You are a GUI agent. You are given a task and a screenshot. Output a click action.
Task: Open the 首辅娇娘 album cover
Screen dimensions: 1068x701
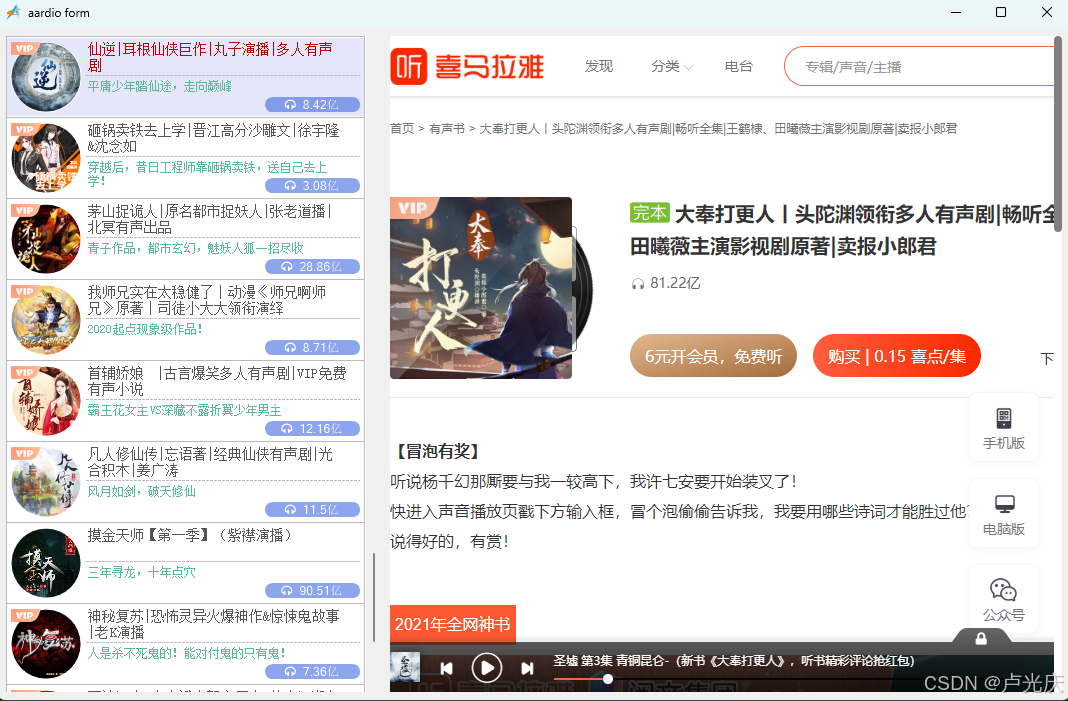[46, 401]
